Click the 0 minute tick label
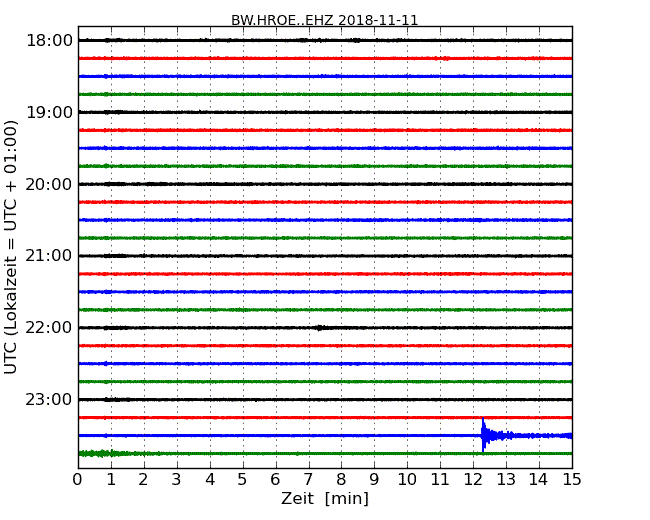Viewport: 650px width, 520px height. pyautogui.click(x=78, y=480)
